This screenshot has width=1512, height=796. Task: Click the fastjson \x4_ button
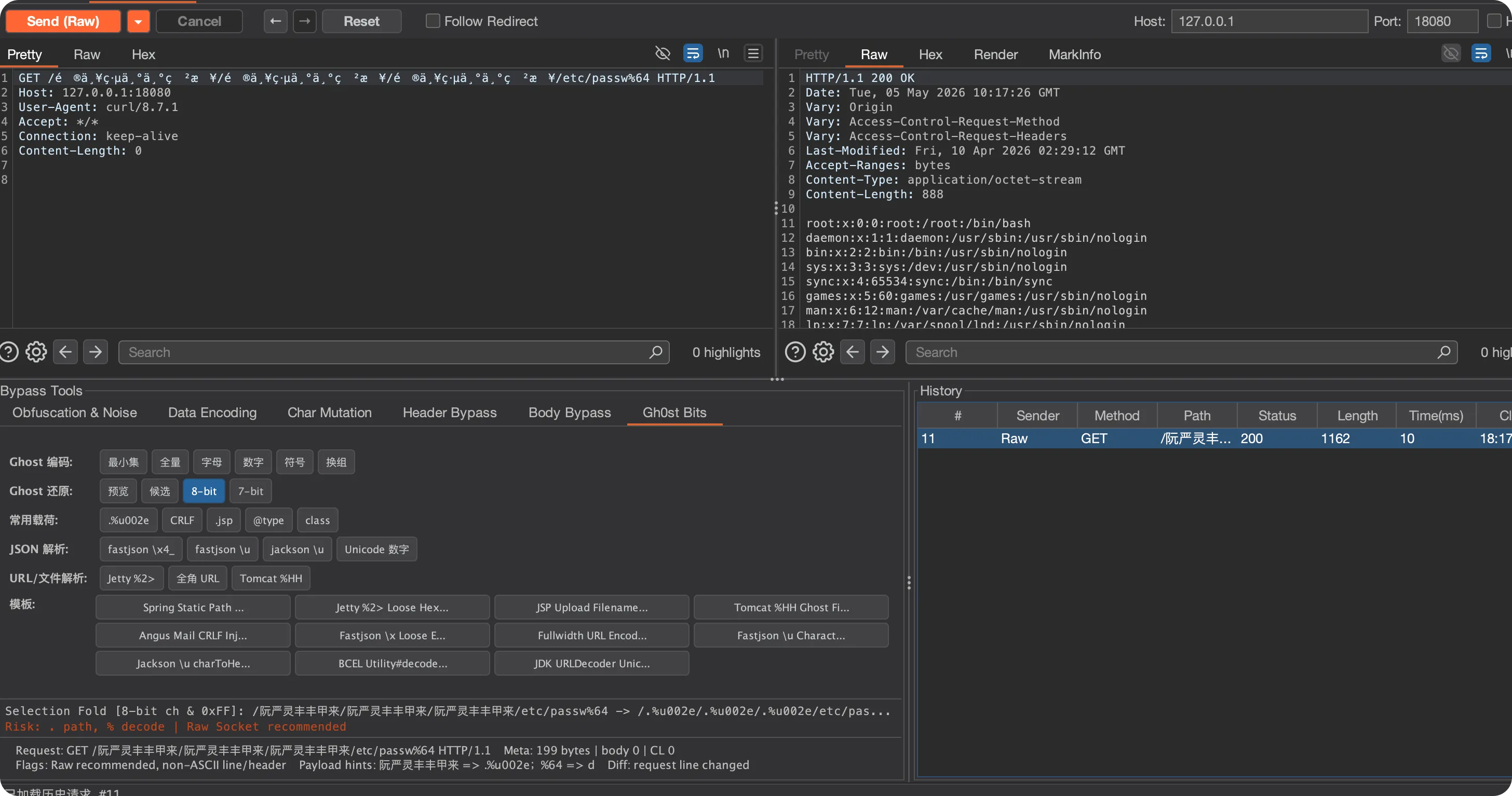click(x=141, y=549)
